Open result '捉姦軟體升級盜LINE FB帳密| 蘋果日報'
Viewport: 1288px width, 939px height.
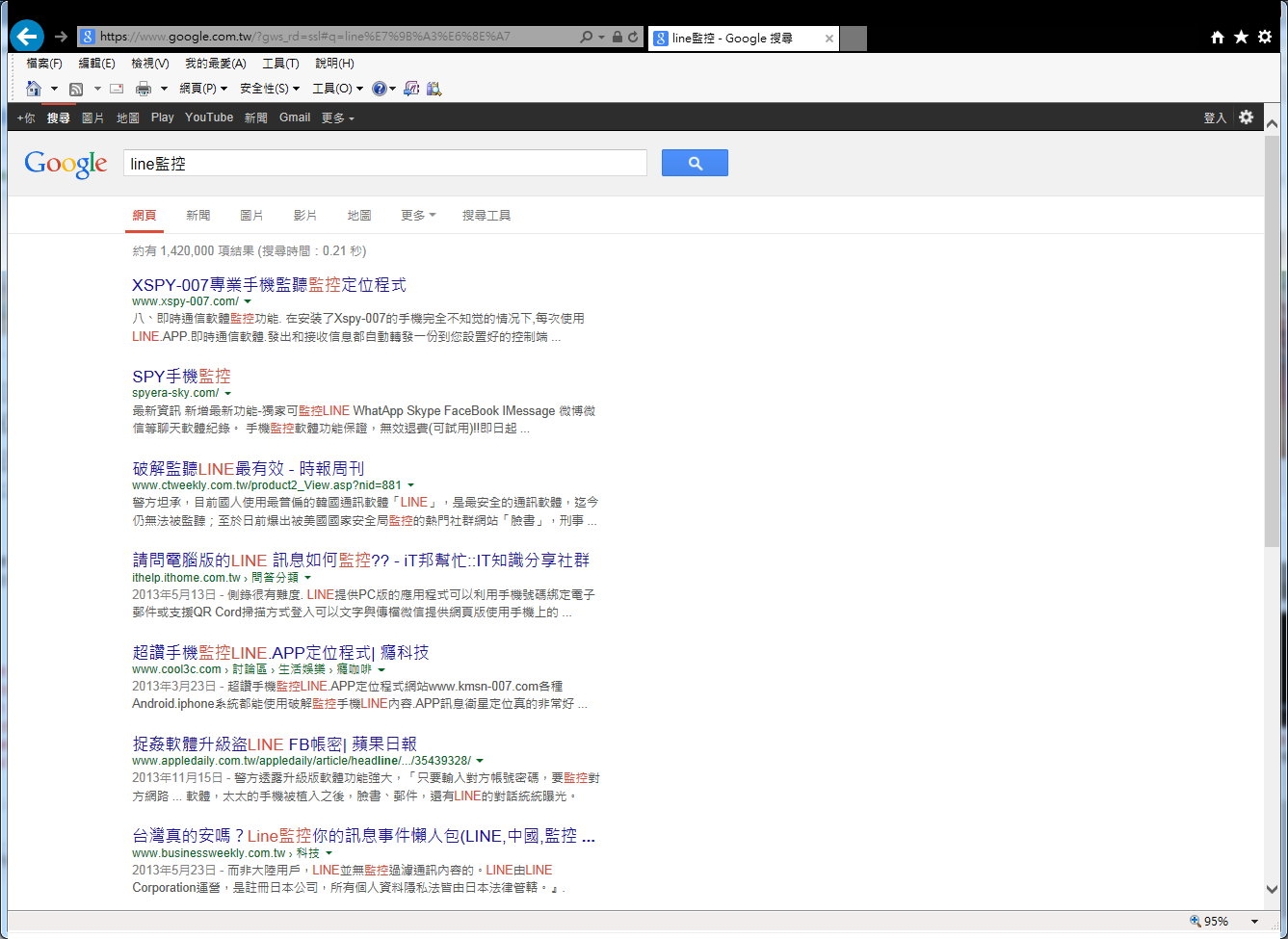pos(275,743)
